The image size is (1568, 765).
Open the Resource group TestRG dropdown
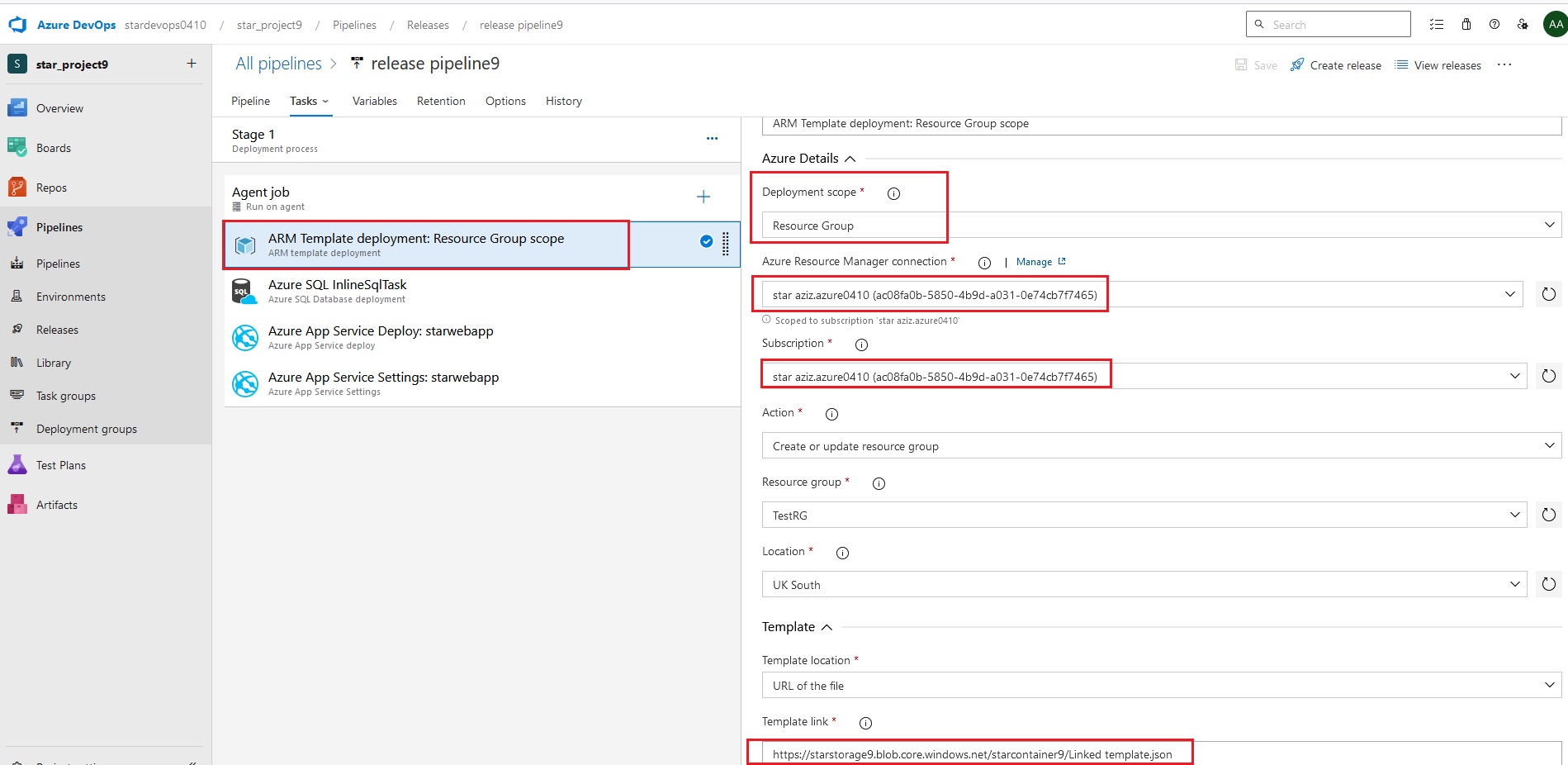[1144, 515]
